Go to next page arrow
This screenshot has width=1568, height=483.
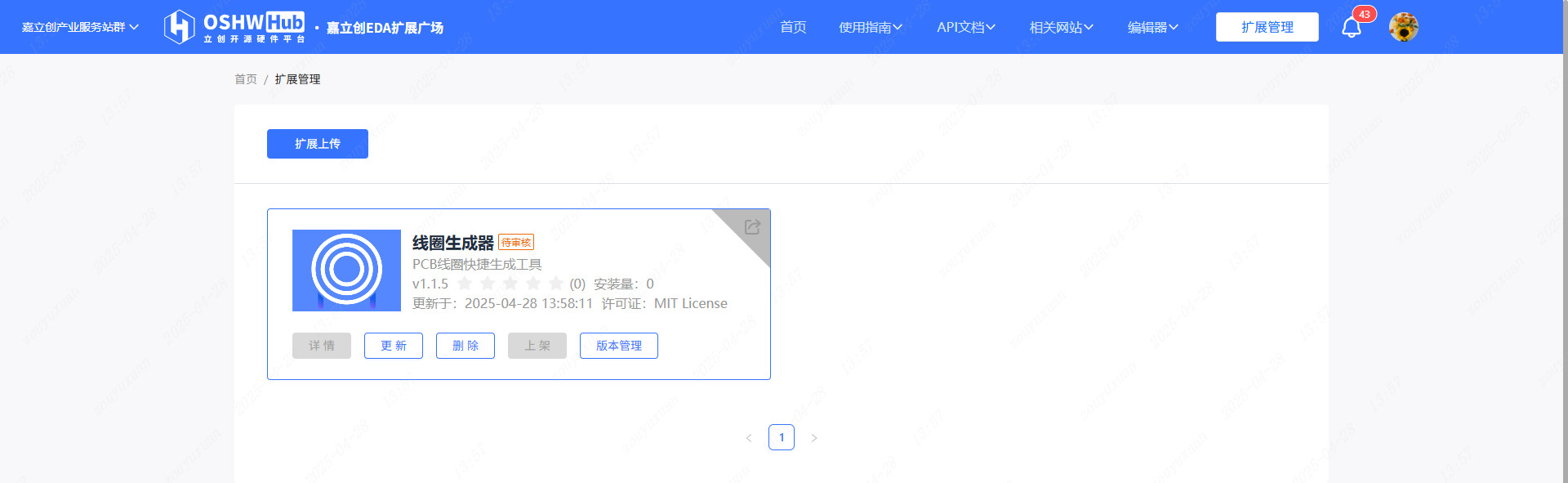814,438
